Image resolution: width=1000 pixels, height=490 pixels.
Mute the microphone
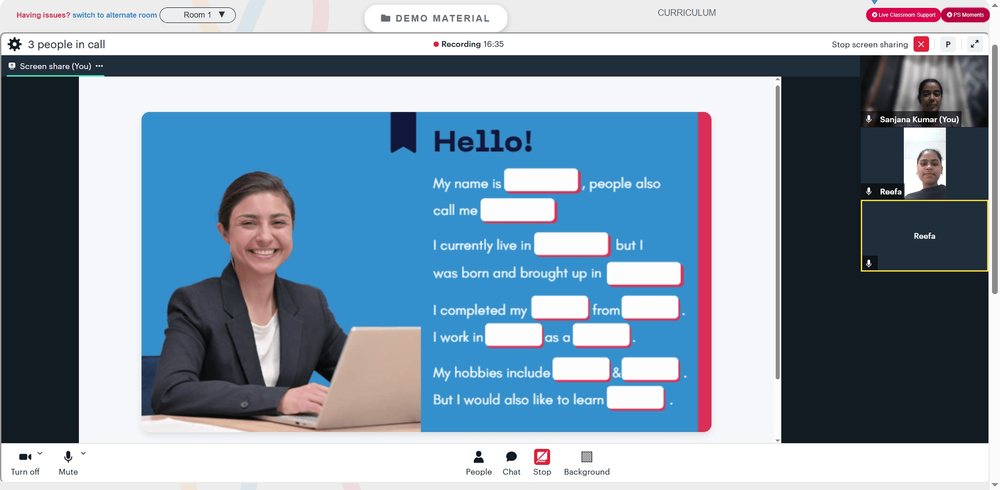(x=68, y=463)
